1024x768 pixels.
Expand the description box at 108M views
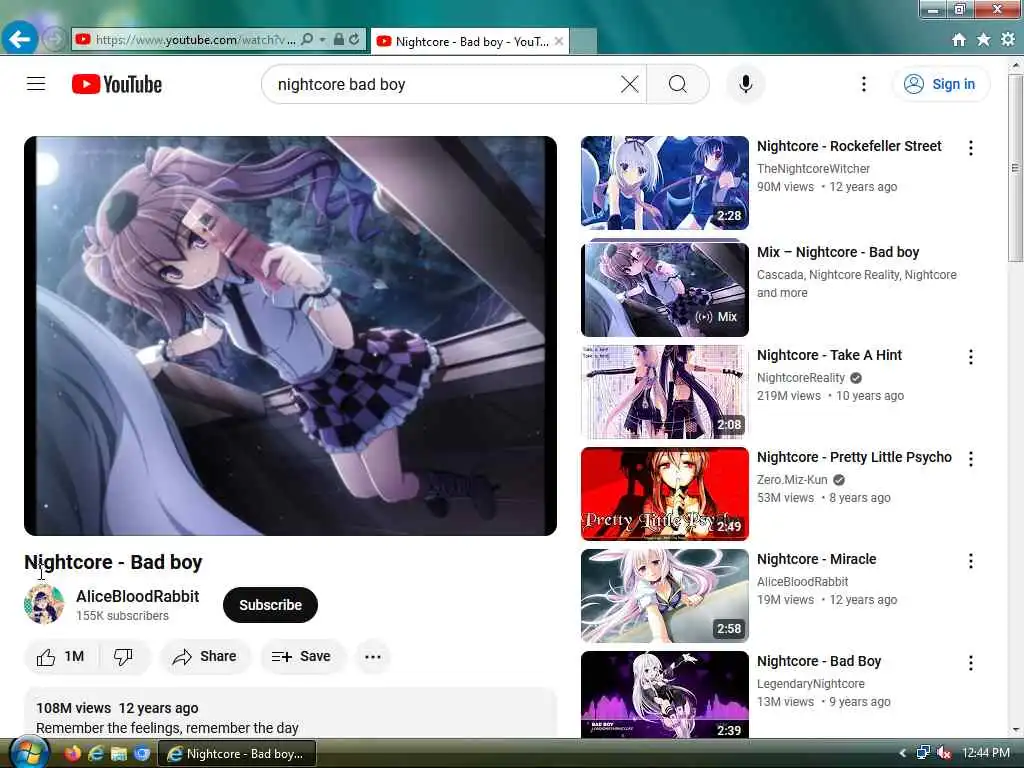(290, 714)
